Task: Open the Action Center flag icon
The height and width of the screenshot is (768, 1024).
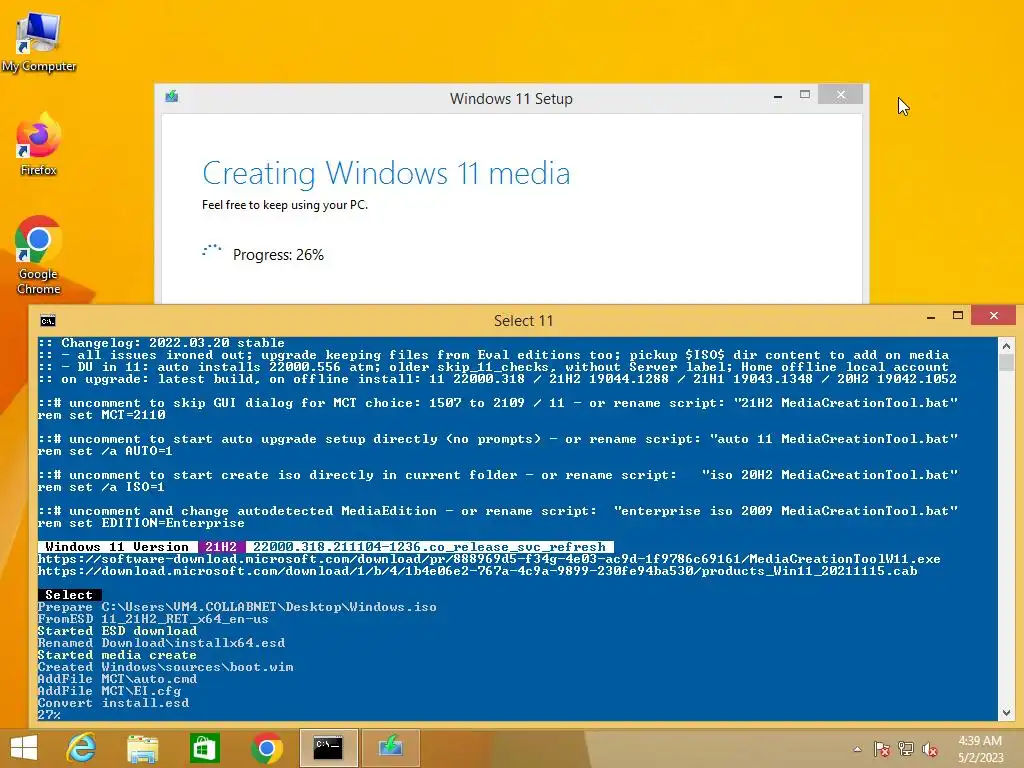Action: pyautogui.click(x=882, y=749)
